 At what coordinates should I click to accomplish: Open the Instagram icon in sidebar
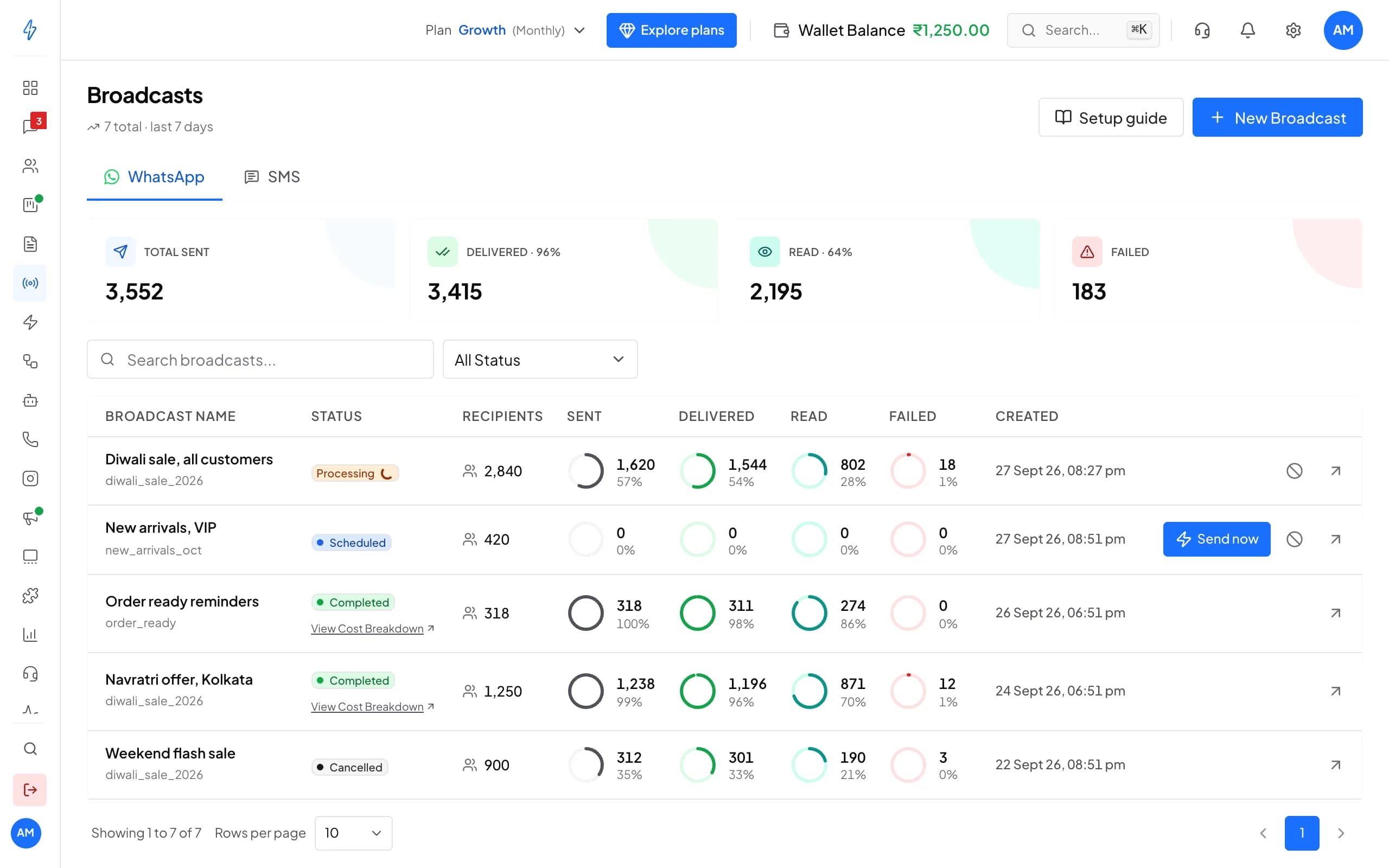(30, 478)
